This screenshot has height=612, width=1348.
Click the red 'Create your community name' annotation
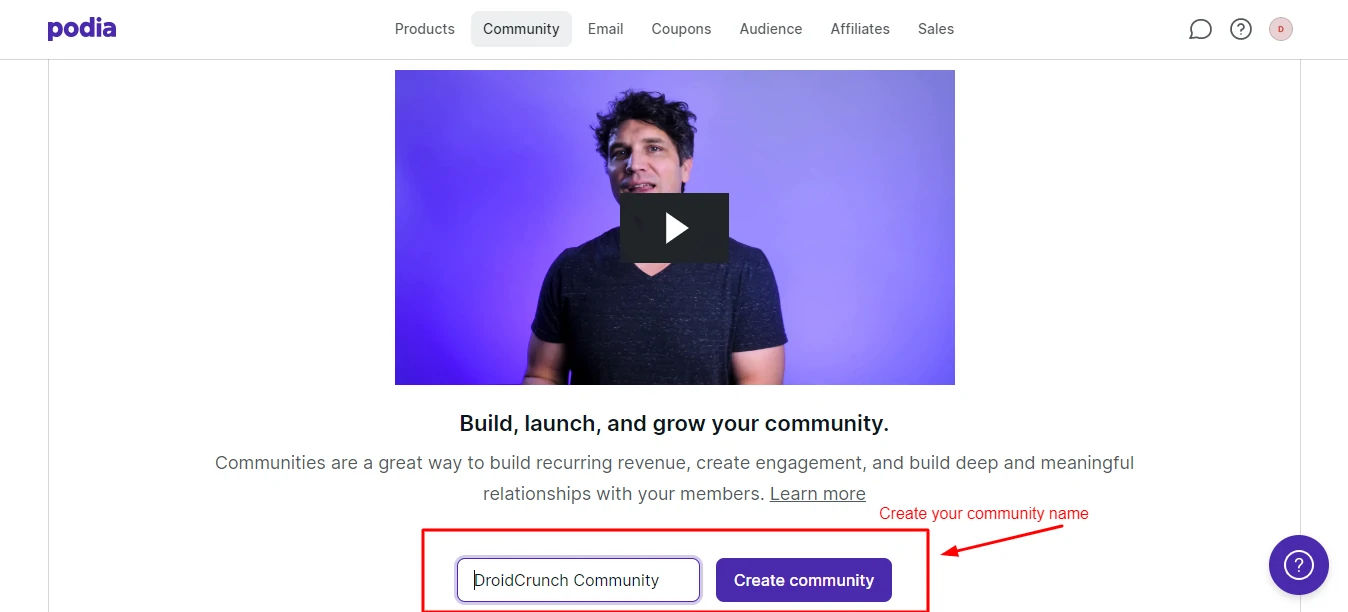(x=984, y=514)
